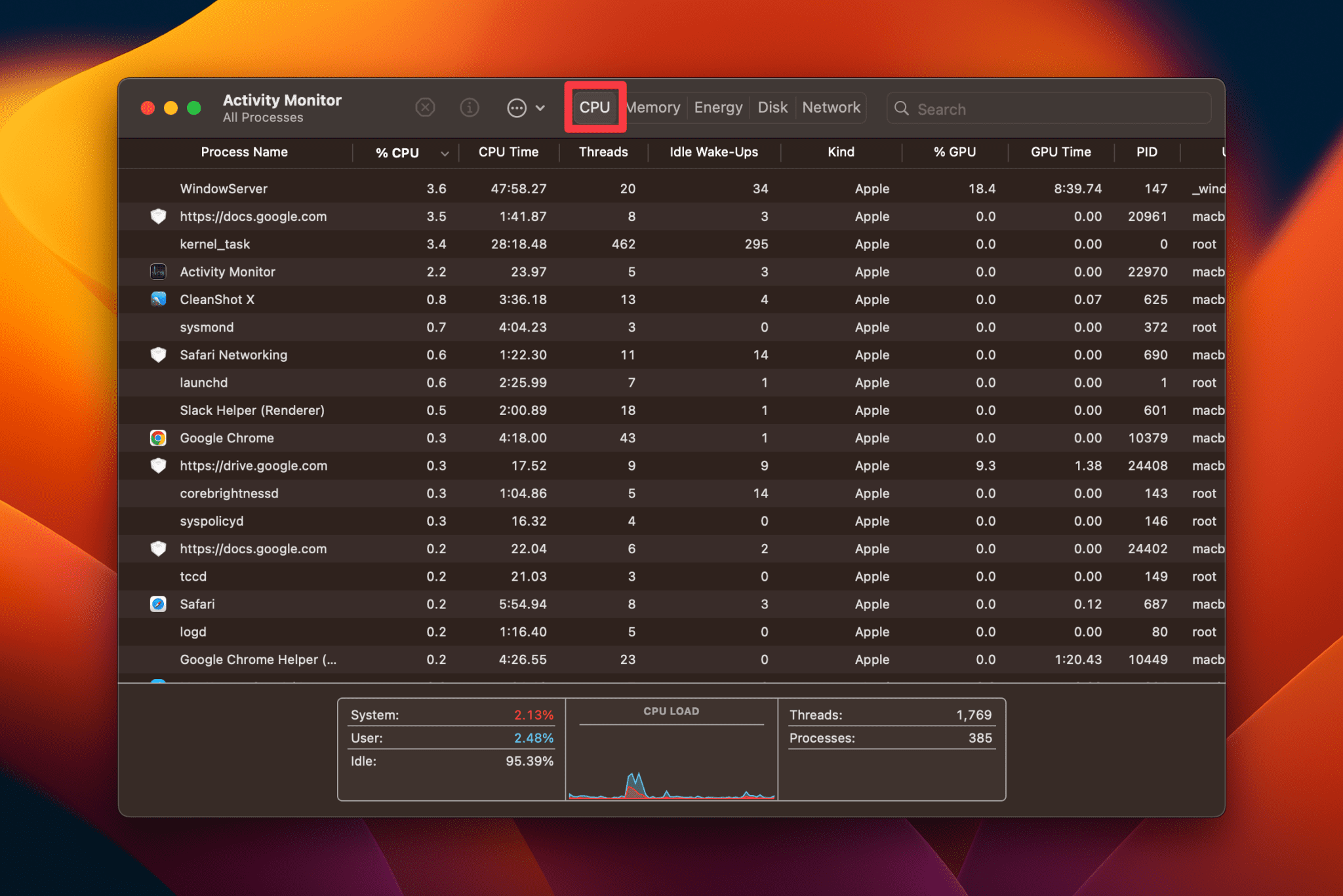Screen dimensions: 1343x896
Task: Click the highlighted CPU tab
Action: click(x=594, y=107)
